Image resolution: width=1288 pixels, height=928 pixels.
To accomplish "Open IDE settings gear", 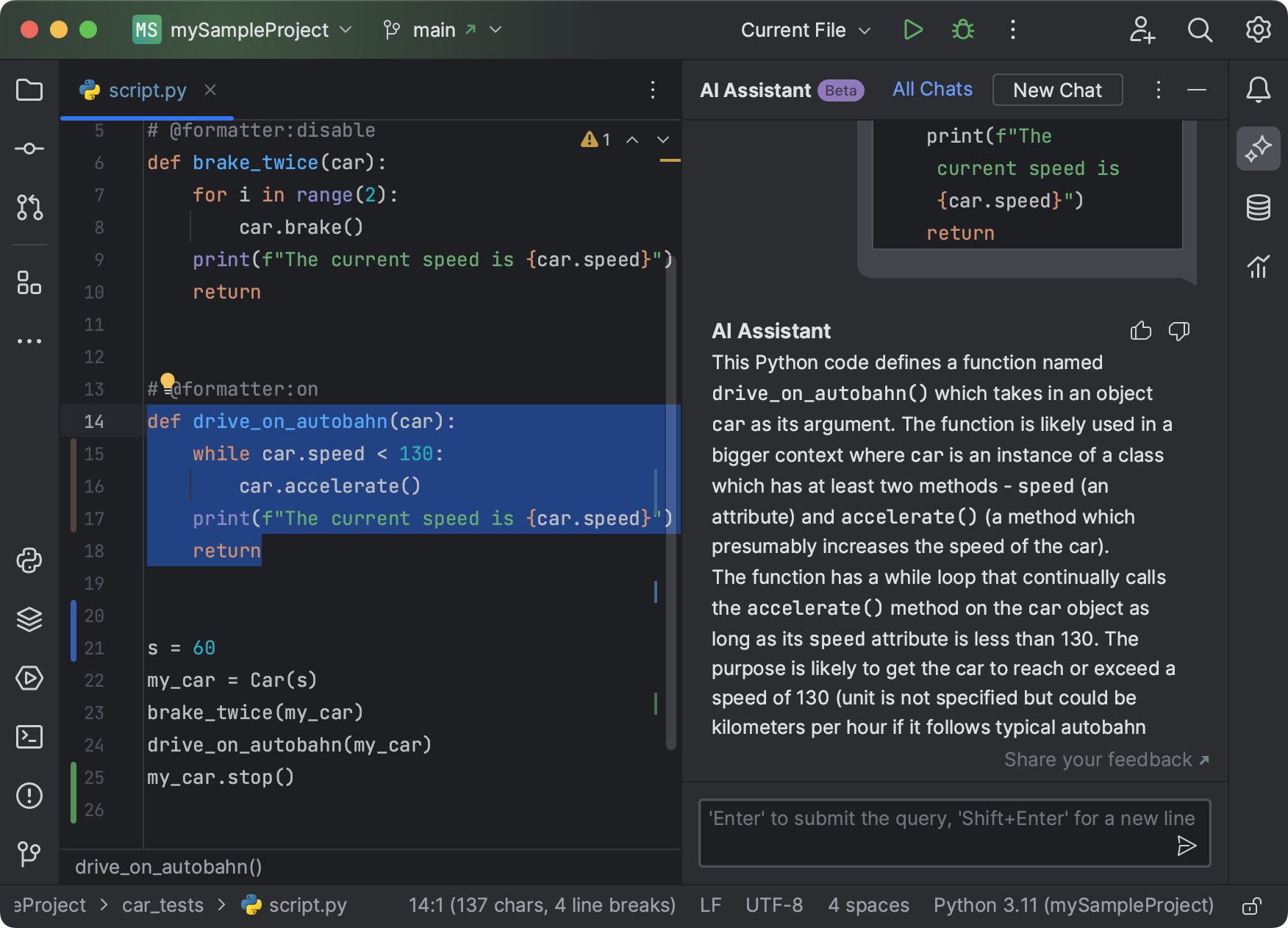I will 1259,30.
